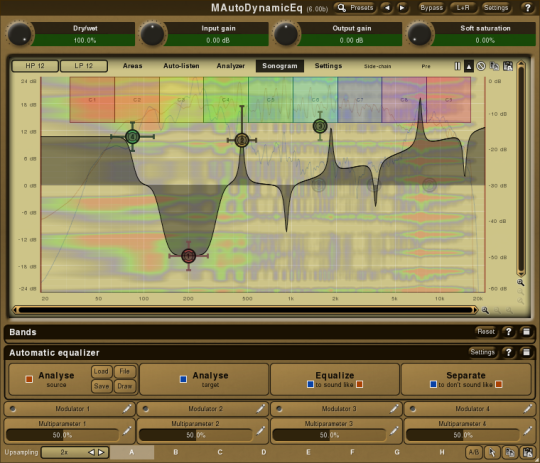Viewport: 540px width, 463px height.
Task: Click the C1 octave area block
Action: (92, 100)
